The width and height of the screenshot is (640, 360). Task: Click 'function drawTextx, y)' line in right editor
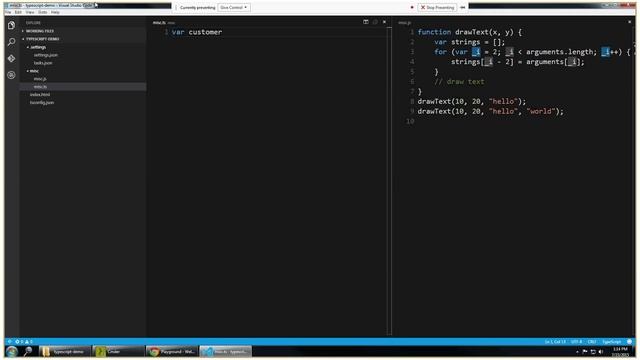coord(470,32)
